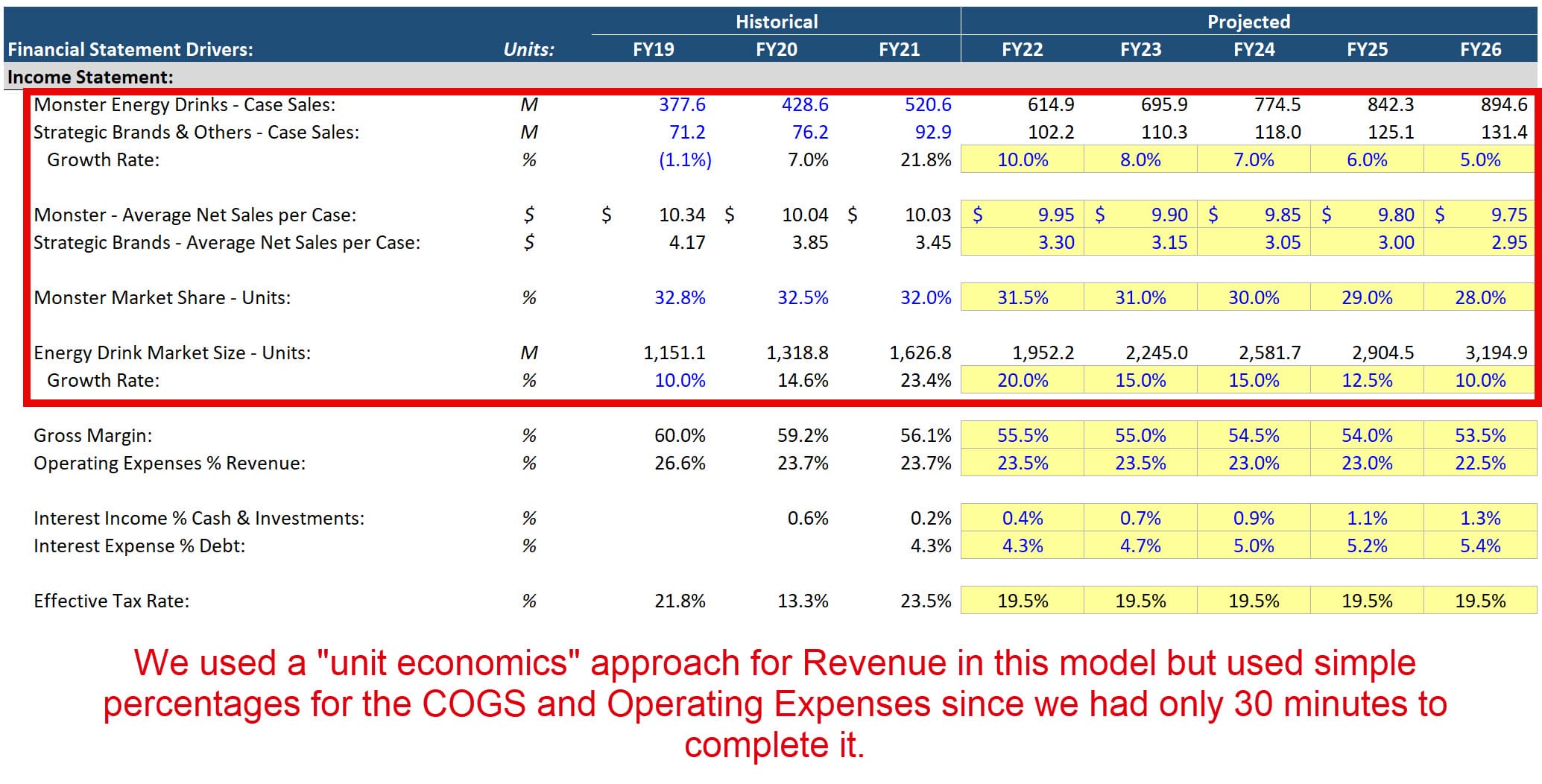Screen dimensions: 1542x784
Task: Click the FY23 Gross Margin yellow cell
Action: click(x=1140, y=434)
